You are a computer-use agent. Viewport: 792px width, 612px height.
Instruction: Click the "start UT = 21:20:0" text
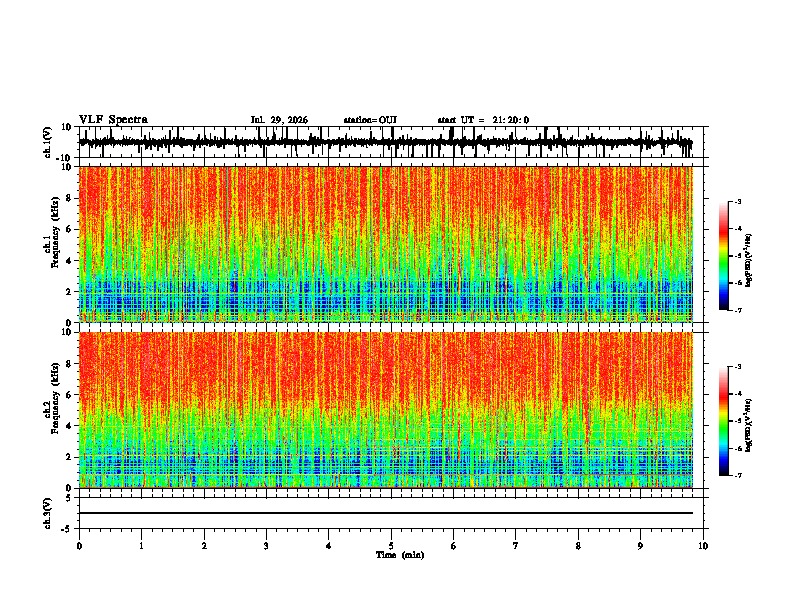point(483,120)
